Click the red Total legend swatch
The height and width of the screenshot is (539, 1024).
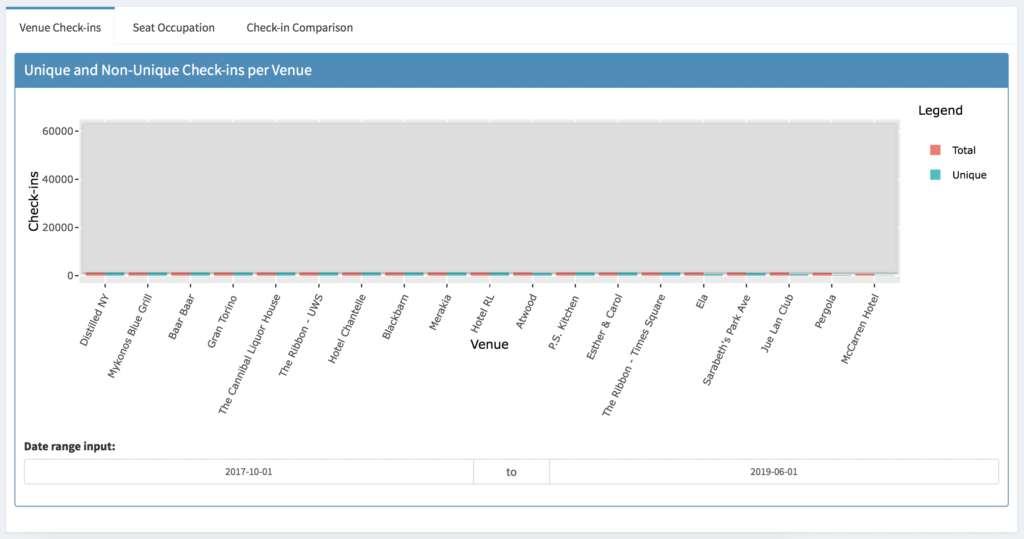(935, 150)
